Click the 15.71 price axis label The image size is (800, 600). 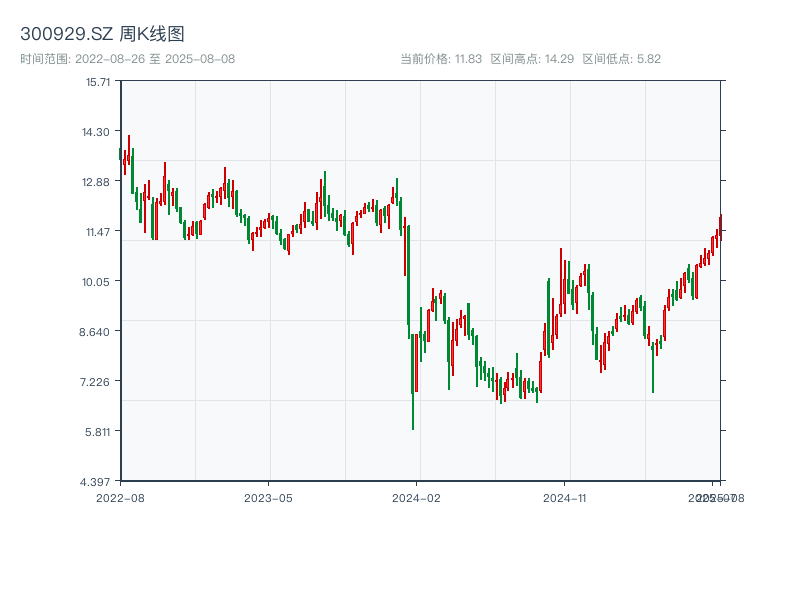pos(98,81)
